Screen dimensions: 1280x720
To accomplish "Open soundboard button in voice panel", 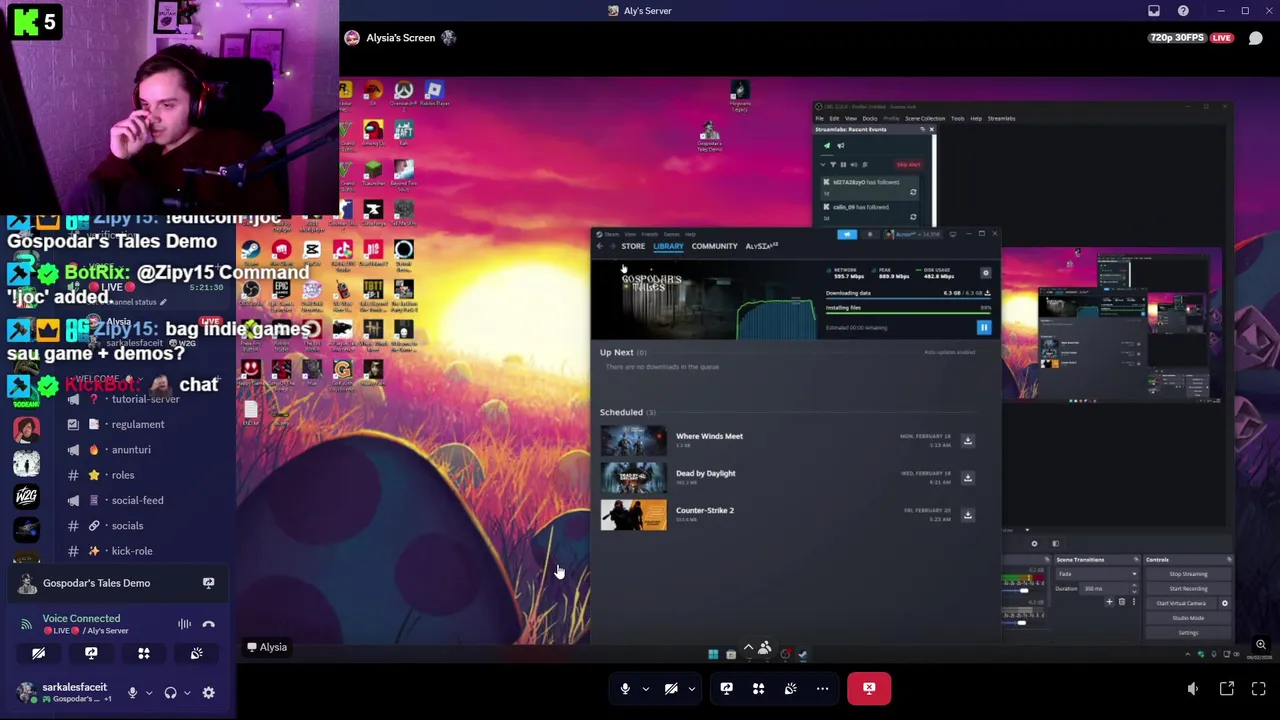I will click(196, 653).
